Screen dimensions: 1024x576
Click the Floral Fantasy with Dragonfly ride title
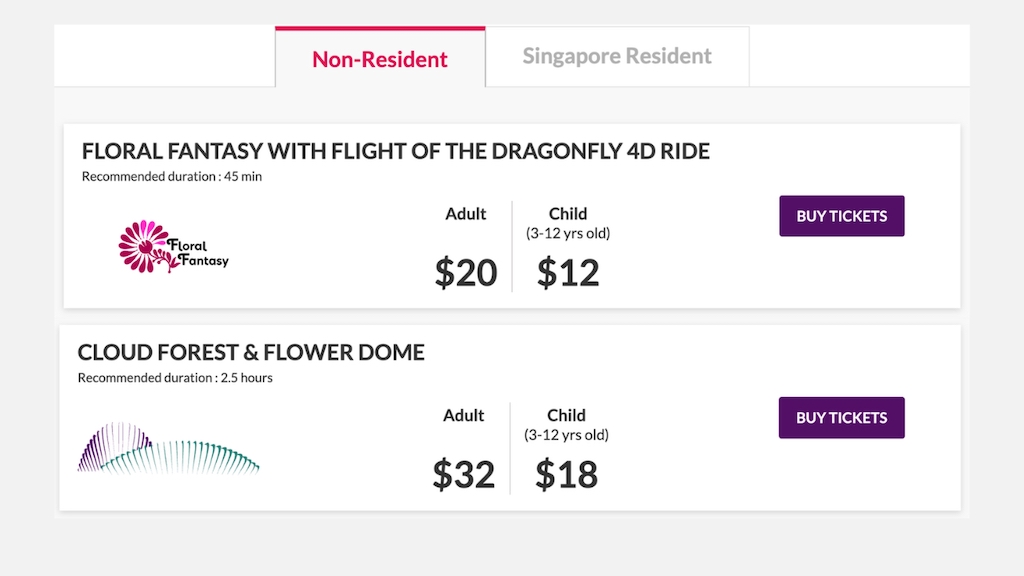395,152
